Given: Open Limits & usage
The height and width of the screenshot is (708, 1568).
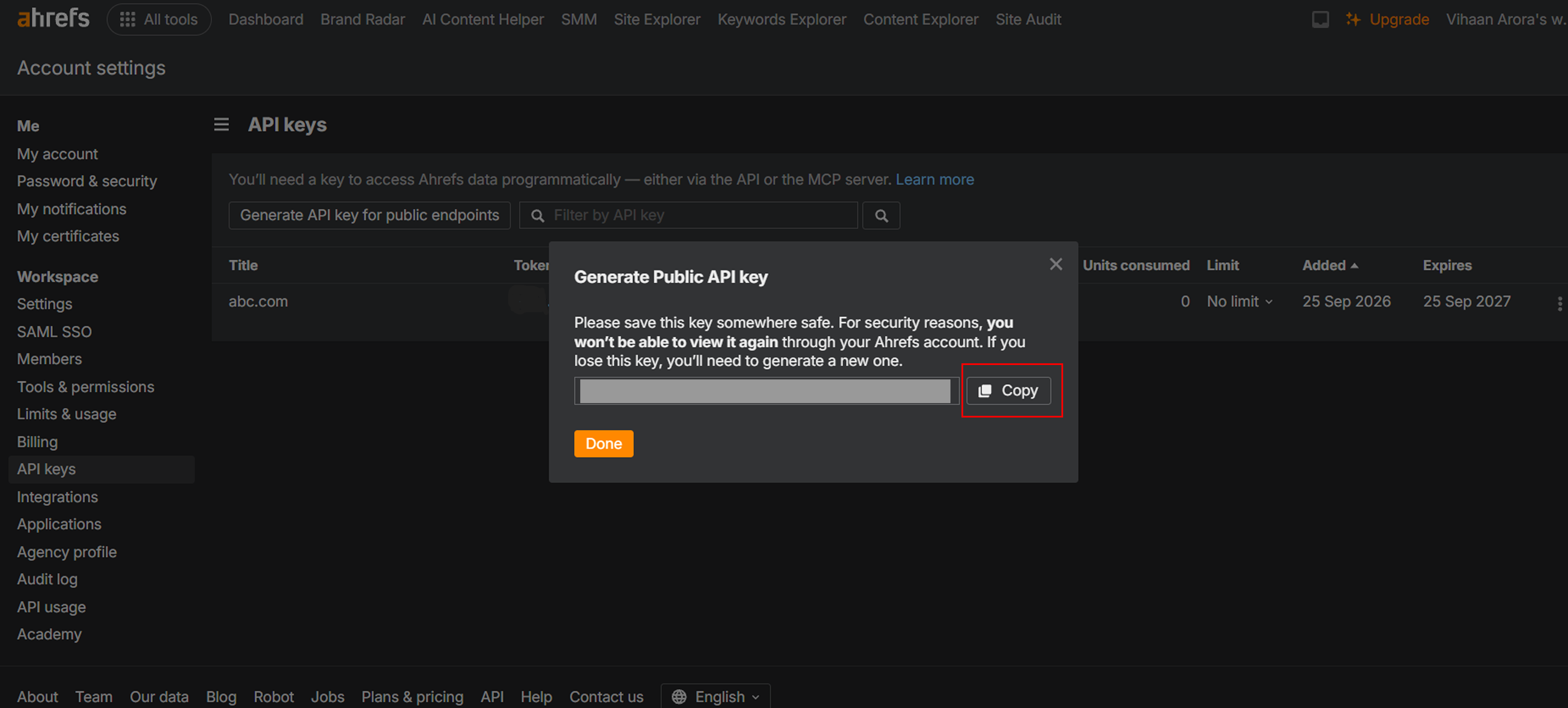Looking at the screenshot, I should coord(66,414).
